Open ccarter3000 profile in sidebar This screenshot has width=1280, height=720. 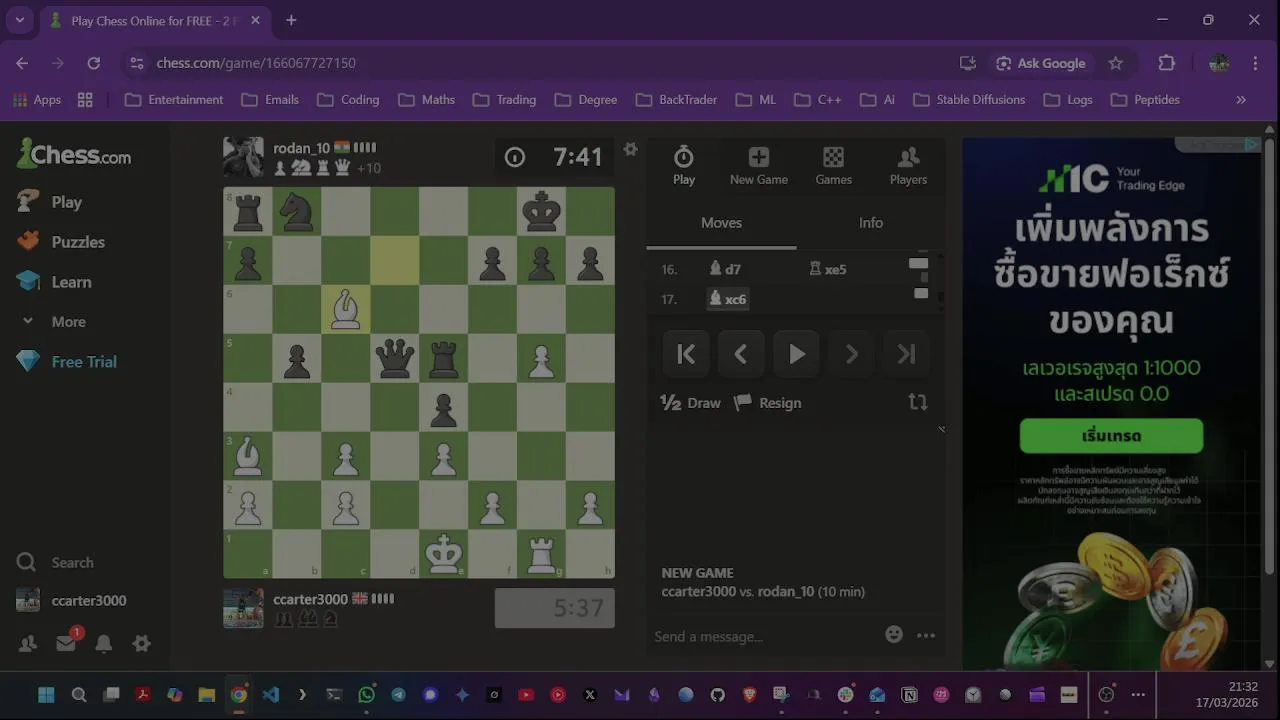(72, 601)
